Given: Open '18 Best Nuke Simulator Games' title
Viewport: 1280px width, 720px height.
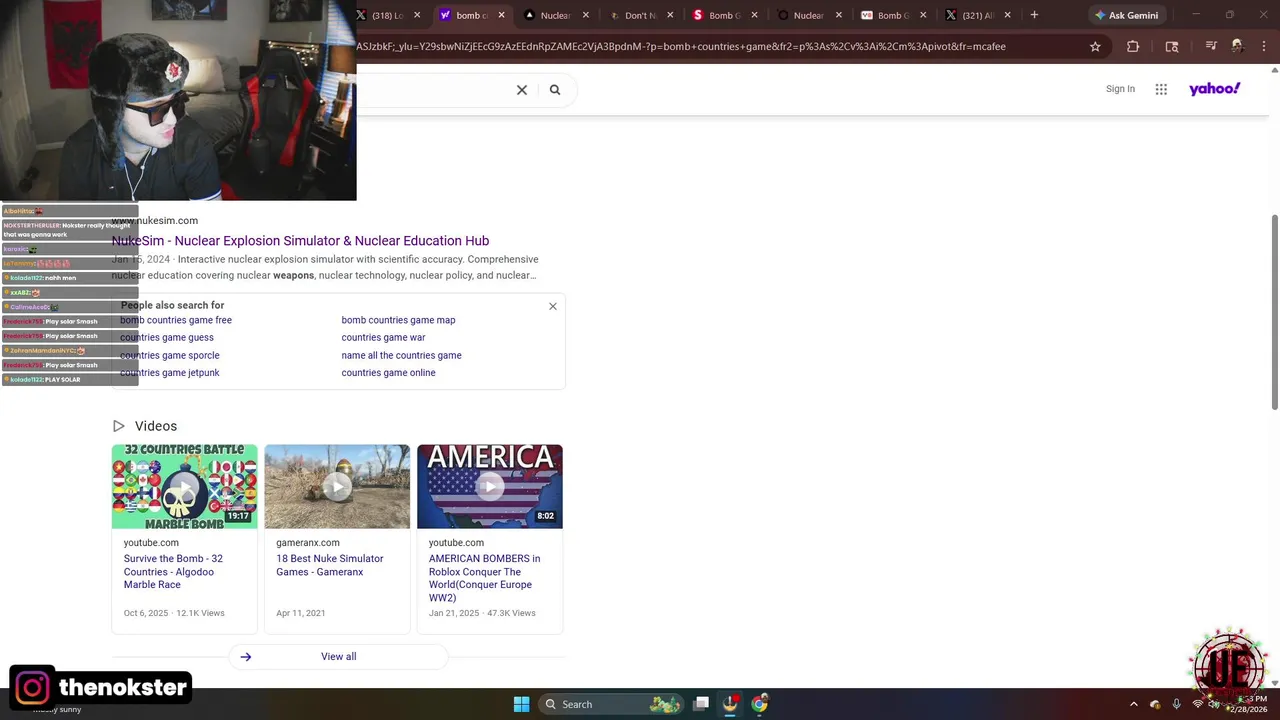Looking at the screenshot, I should 330,565.
